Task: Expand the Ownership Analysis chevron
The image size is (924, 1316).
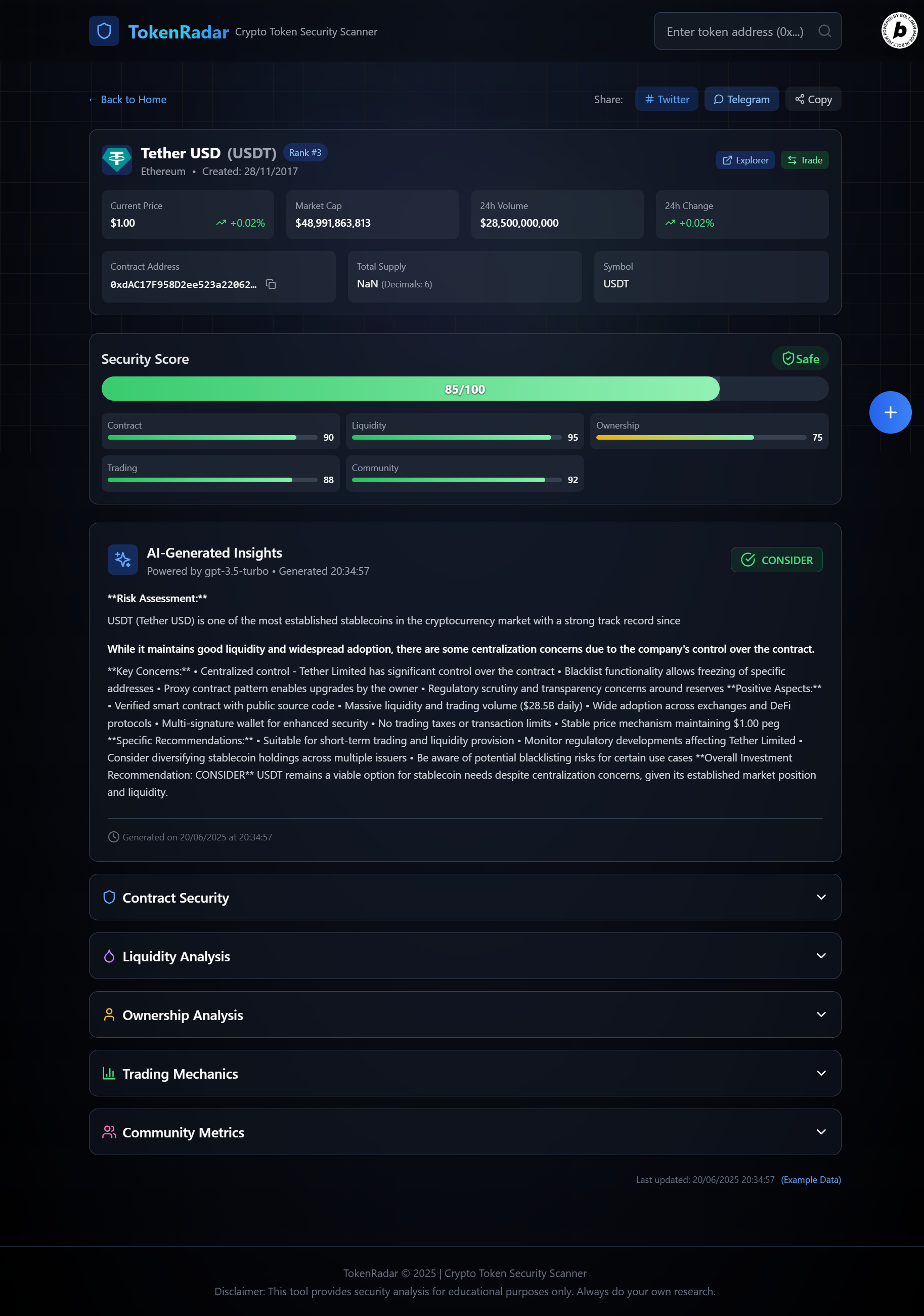Action: pyautogui.click(x=821, y=1014)
